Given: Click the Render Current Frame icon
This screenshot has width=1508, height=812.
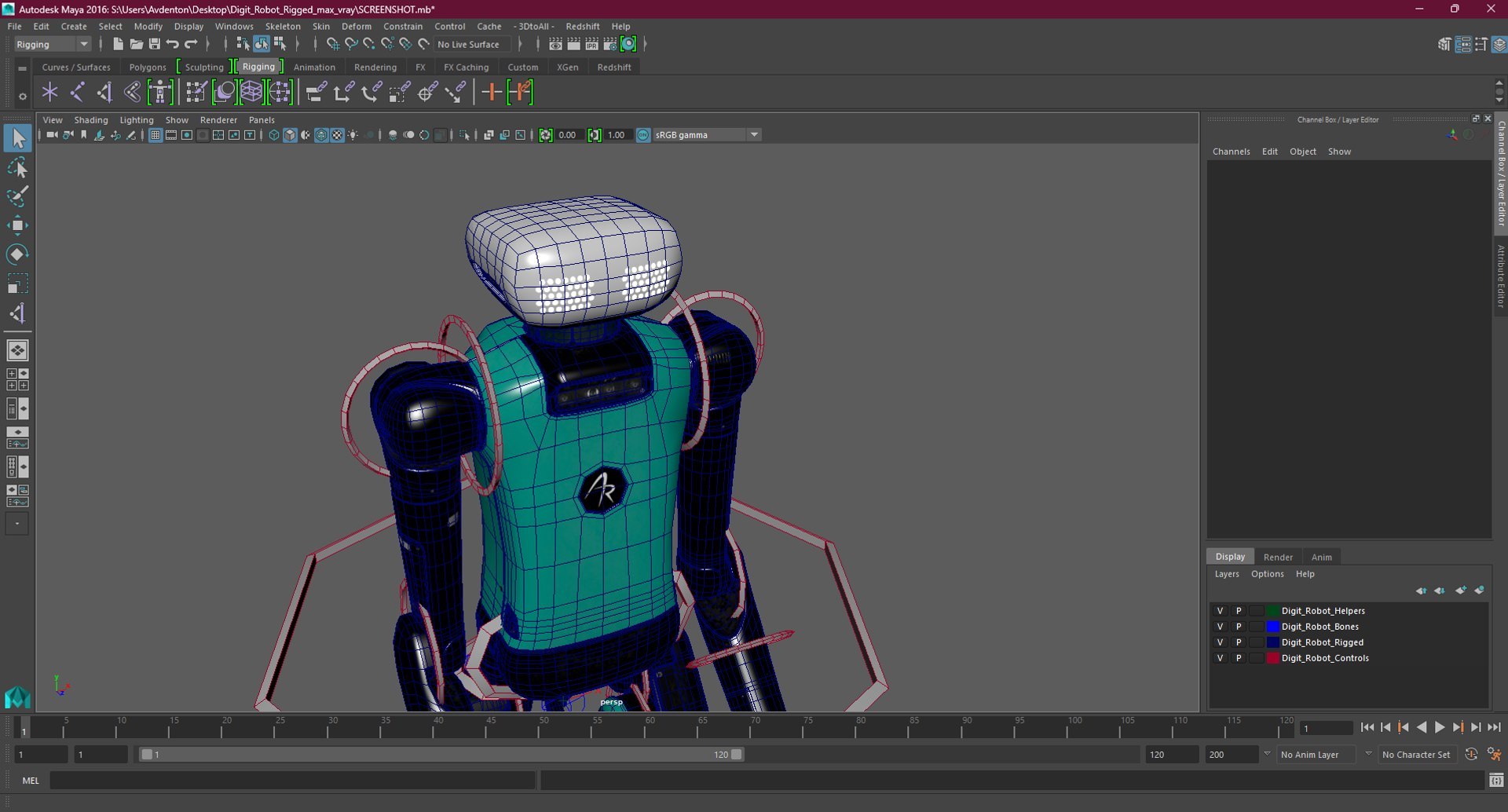Looking at the screenshot, I should tap(574, 44).
